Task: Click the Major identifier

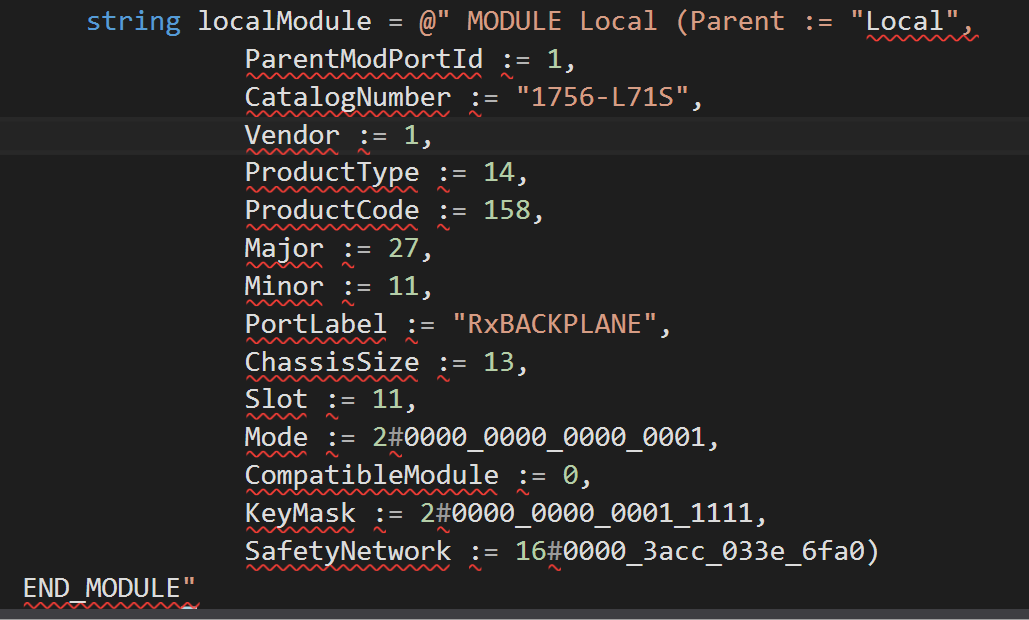Action: (284, 249)
